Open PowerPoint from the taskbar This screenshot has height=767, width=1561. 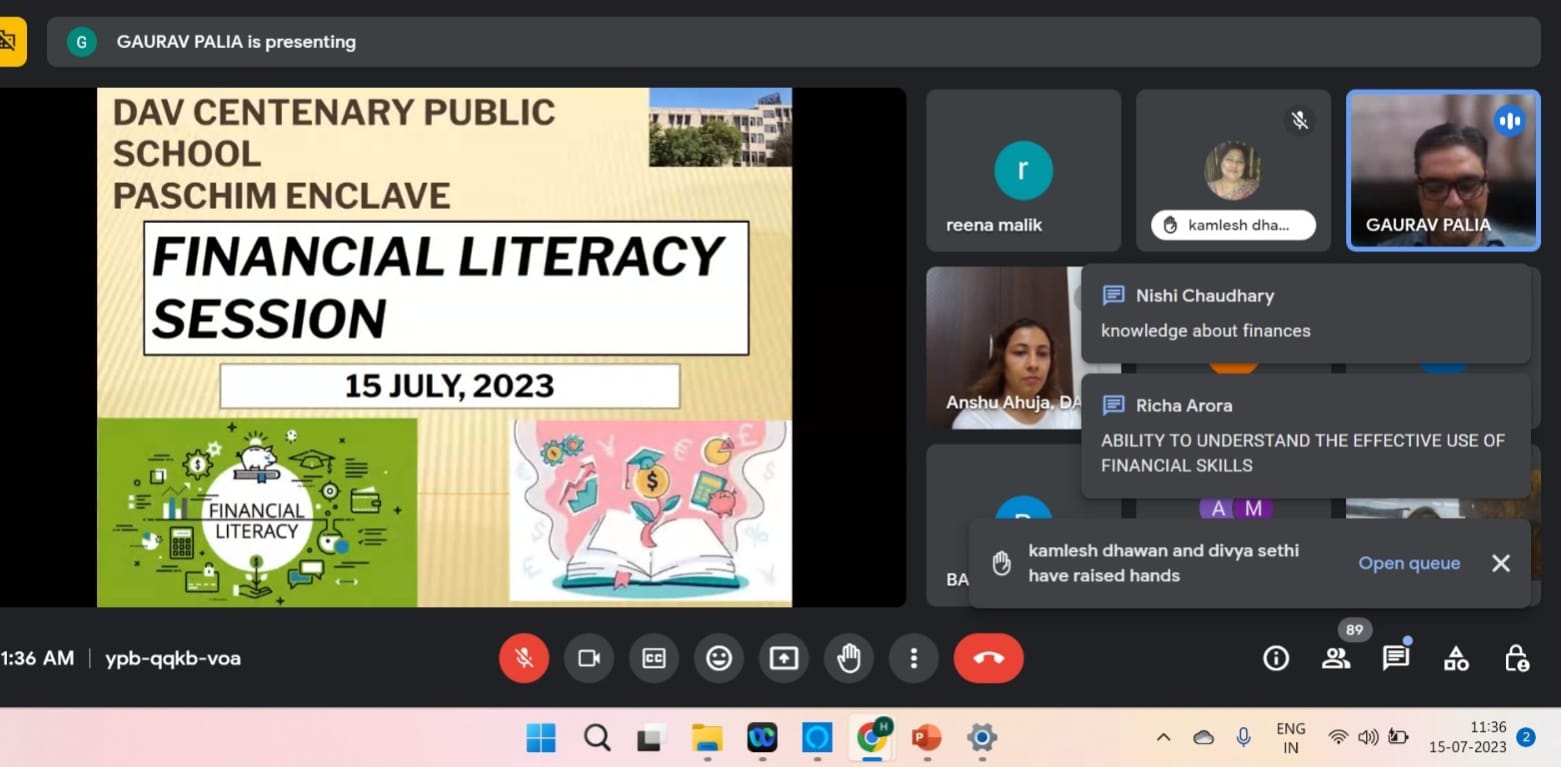coord(927,738)
